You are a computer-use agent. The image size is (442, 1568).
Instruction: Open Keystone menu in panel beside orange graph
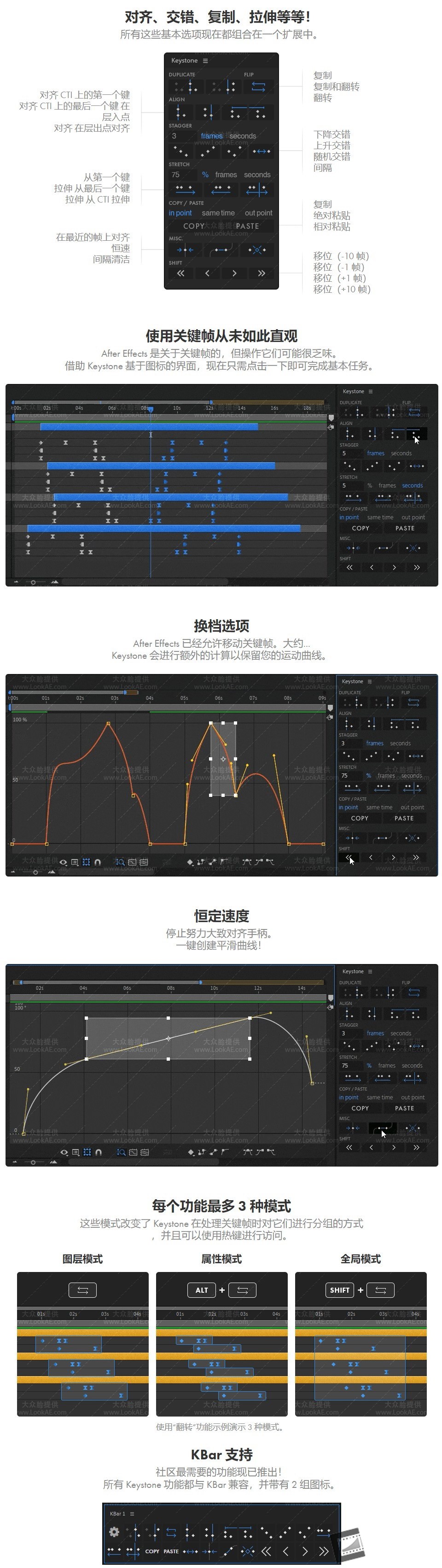coord(370,681)
